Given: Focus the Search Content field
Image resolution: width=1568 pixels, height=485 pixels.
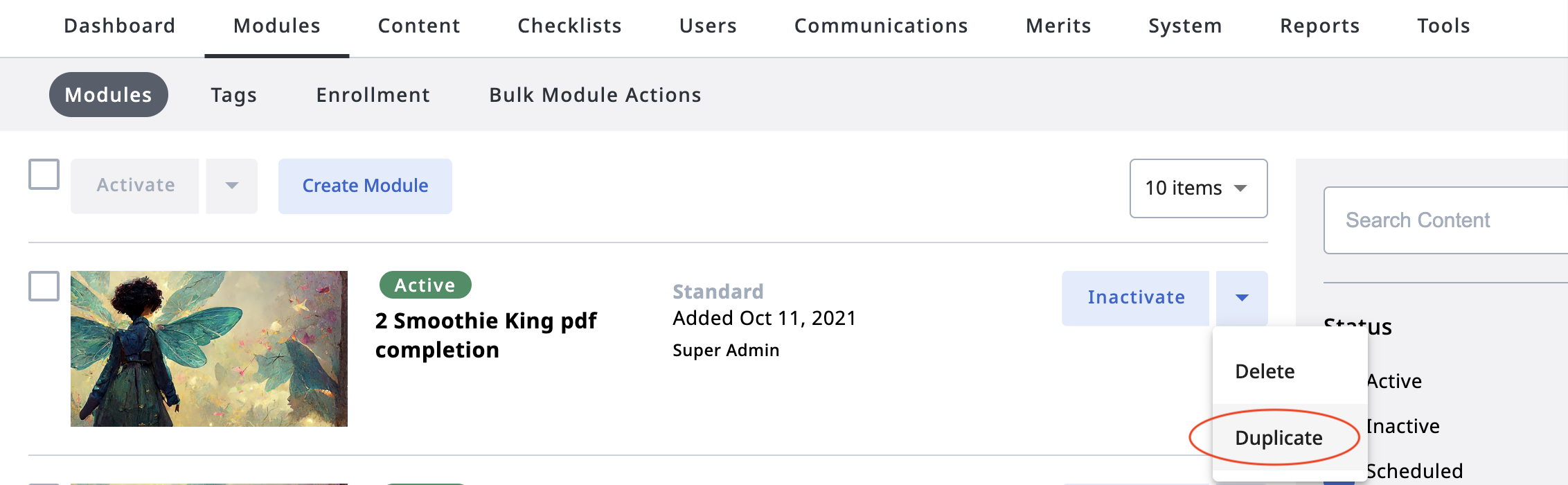Looking at the screenshot, I should click(1445, 220).
